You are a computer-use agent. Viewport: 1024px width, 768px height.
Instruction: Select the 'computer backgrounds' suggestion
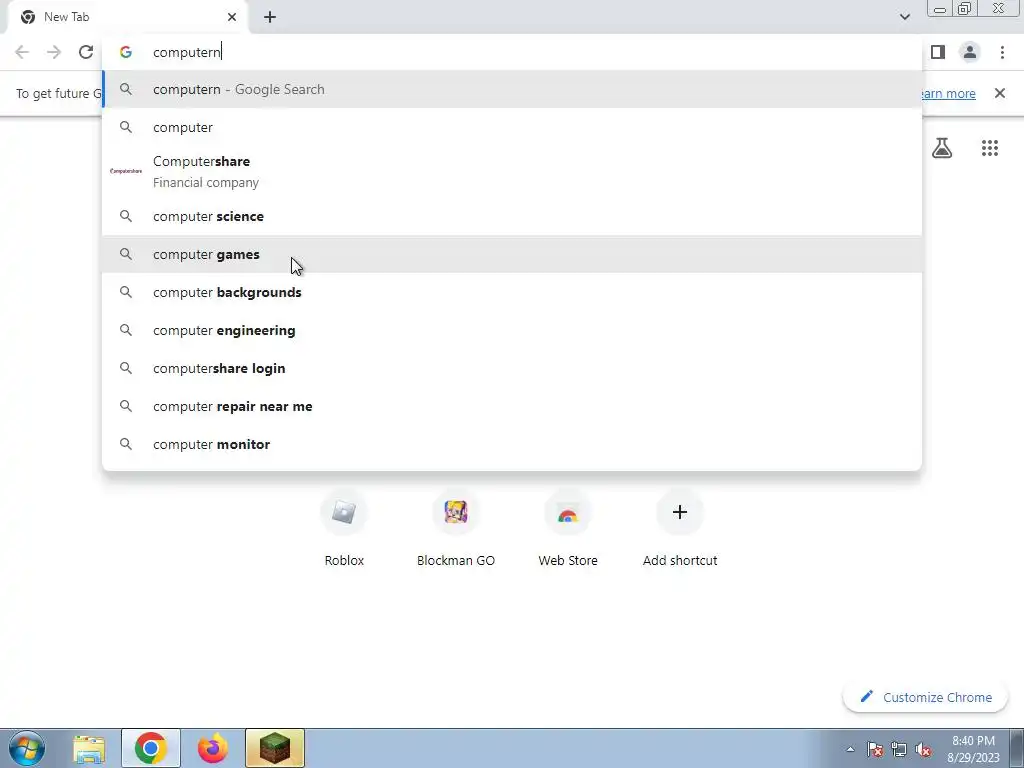click(512, 292)
